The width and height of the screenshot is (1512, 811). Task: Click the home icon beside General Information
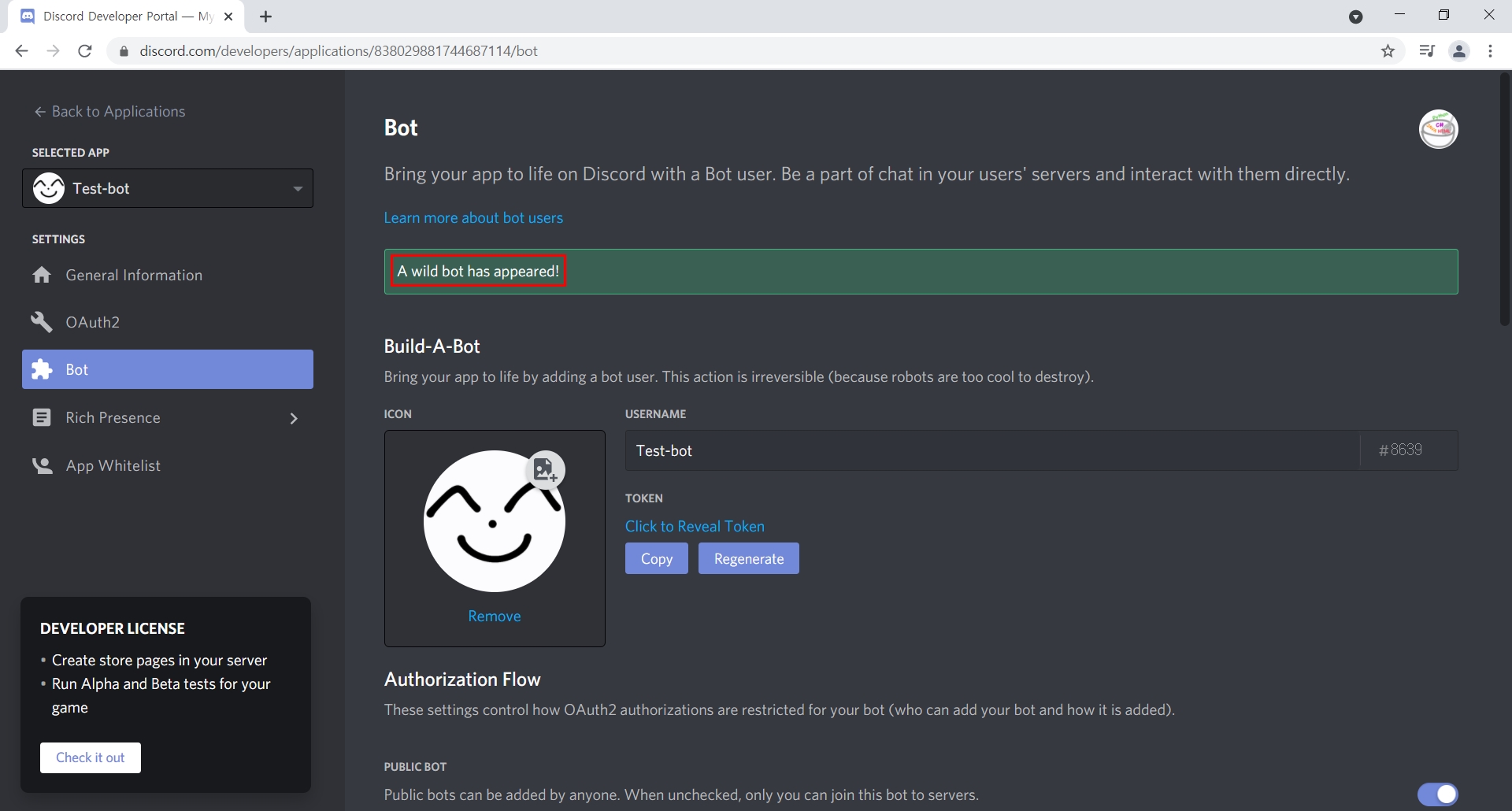tap(42, 275)
